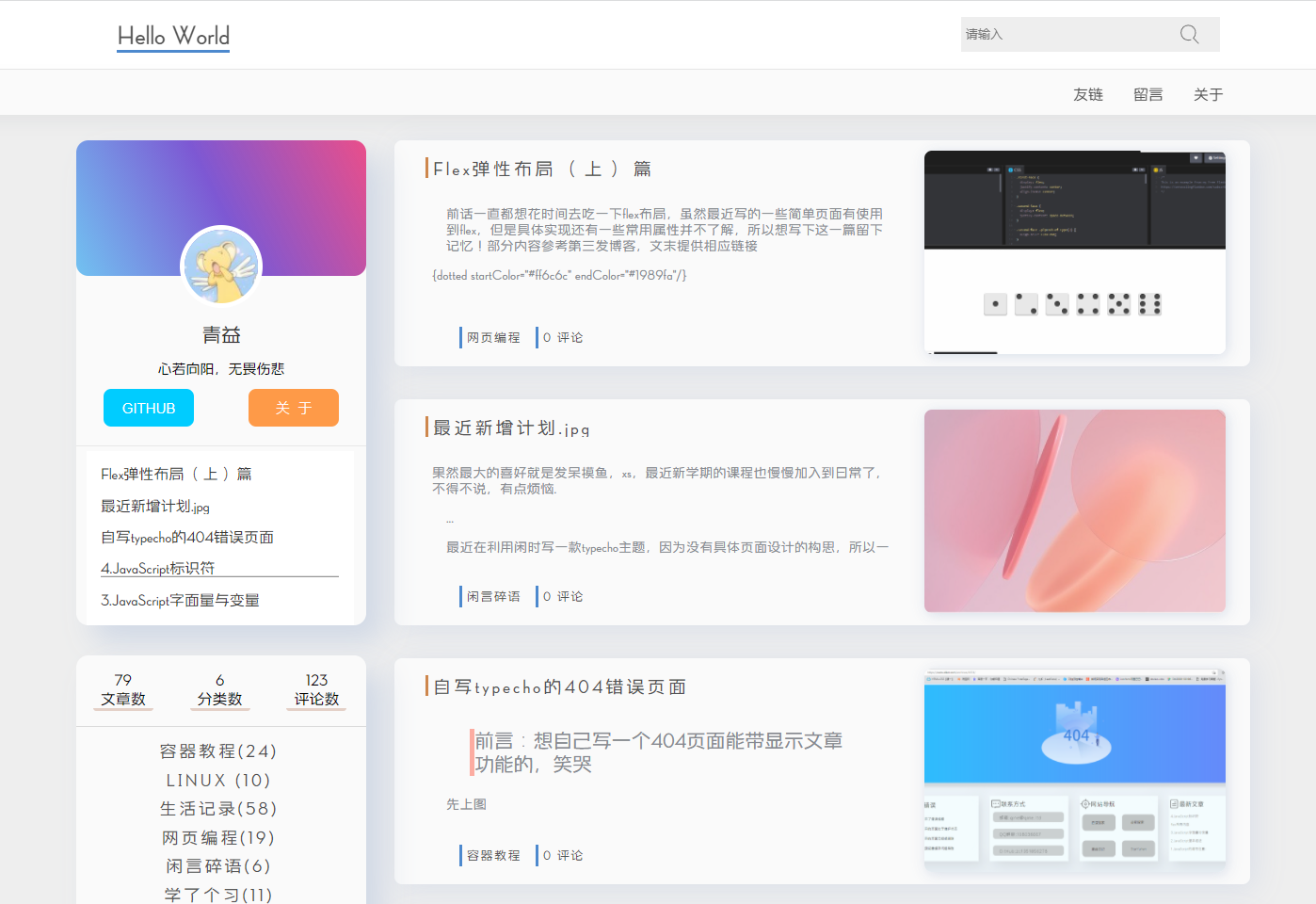
Task: Go to the 留言 navigation page
Action: [1147, 94]
